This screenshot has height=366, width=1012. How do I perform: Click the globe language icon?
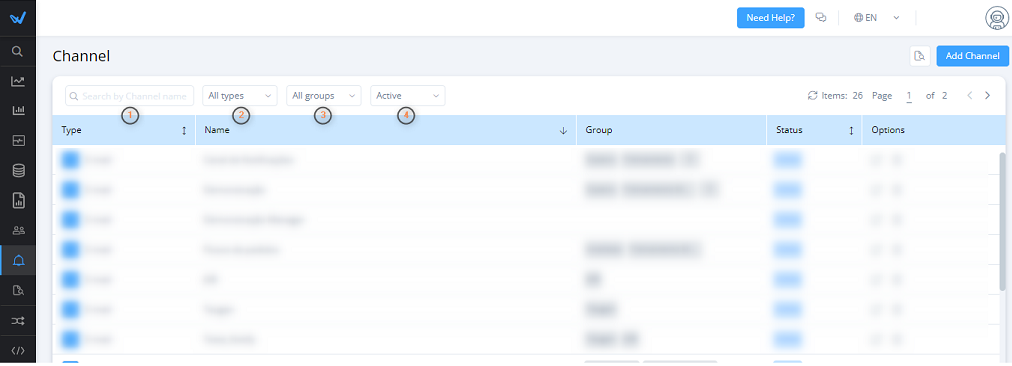coord(858,18)
